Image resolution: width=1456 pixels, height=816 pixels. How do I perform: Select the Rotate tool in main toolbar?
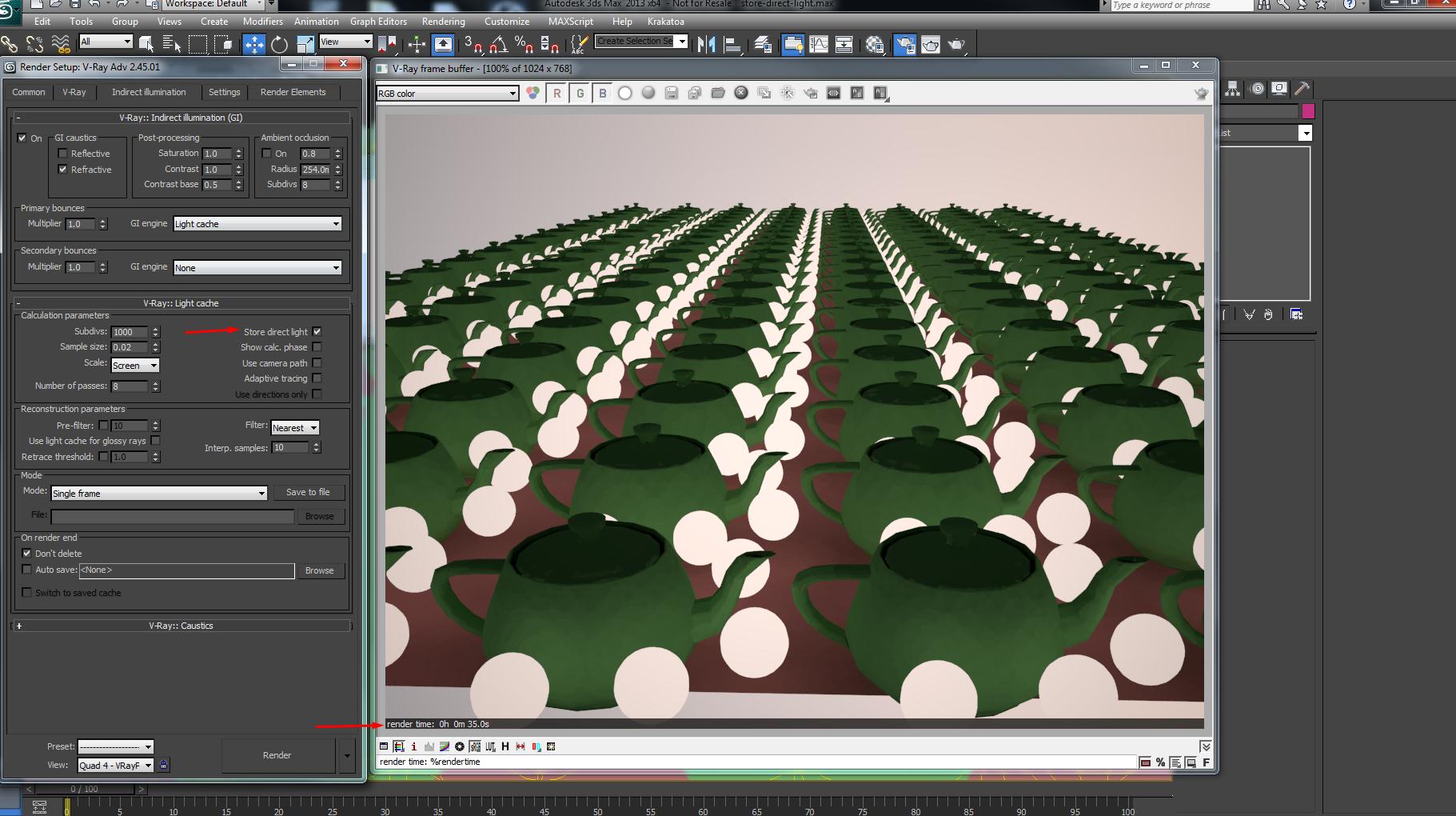(279, 44)
